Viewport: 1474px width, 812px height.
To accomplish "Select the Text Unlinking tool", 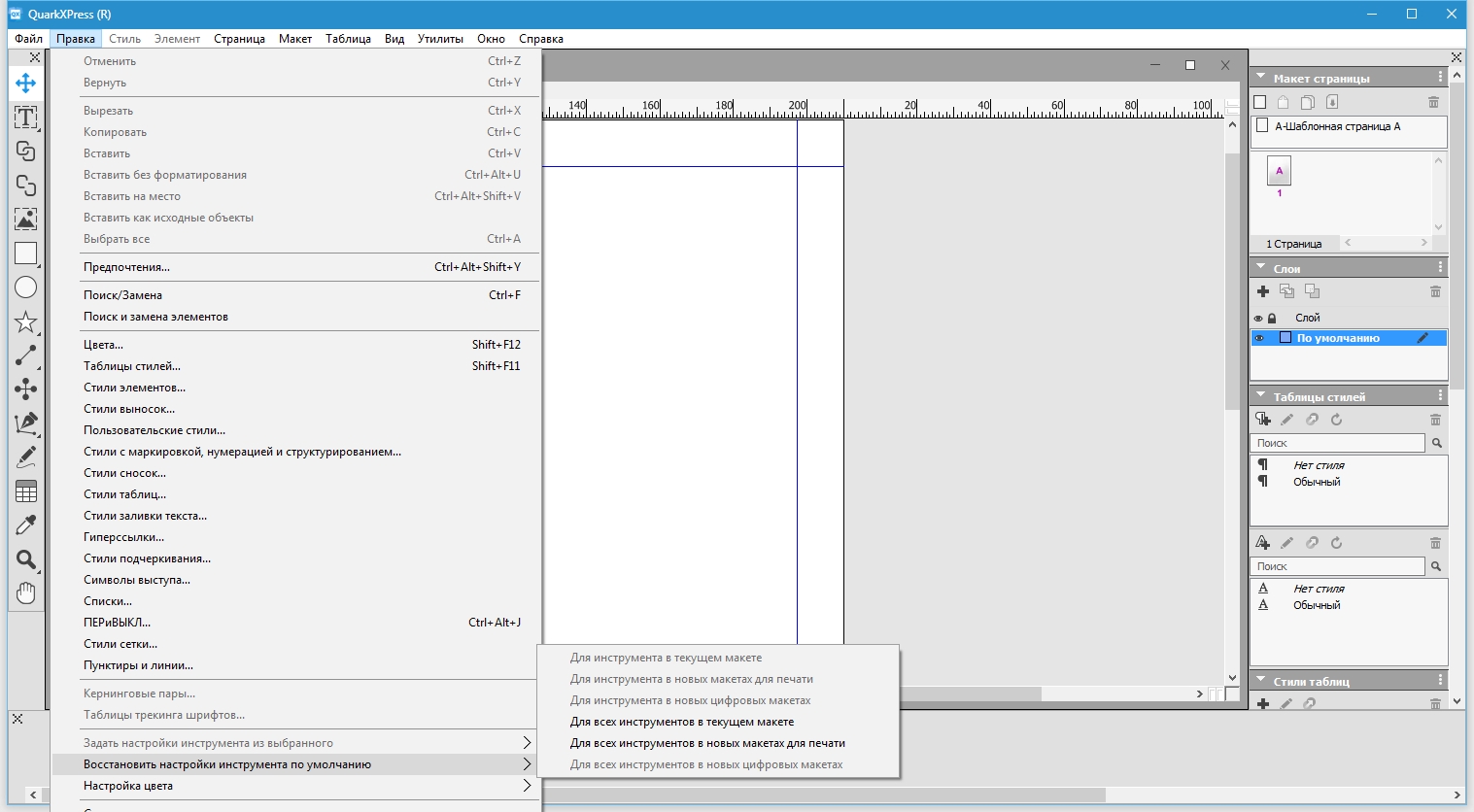I will pyautogui.click(x=26, y=186).
